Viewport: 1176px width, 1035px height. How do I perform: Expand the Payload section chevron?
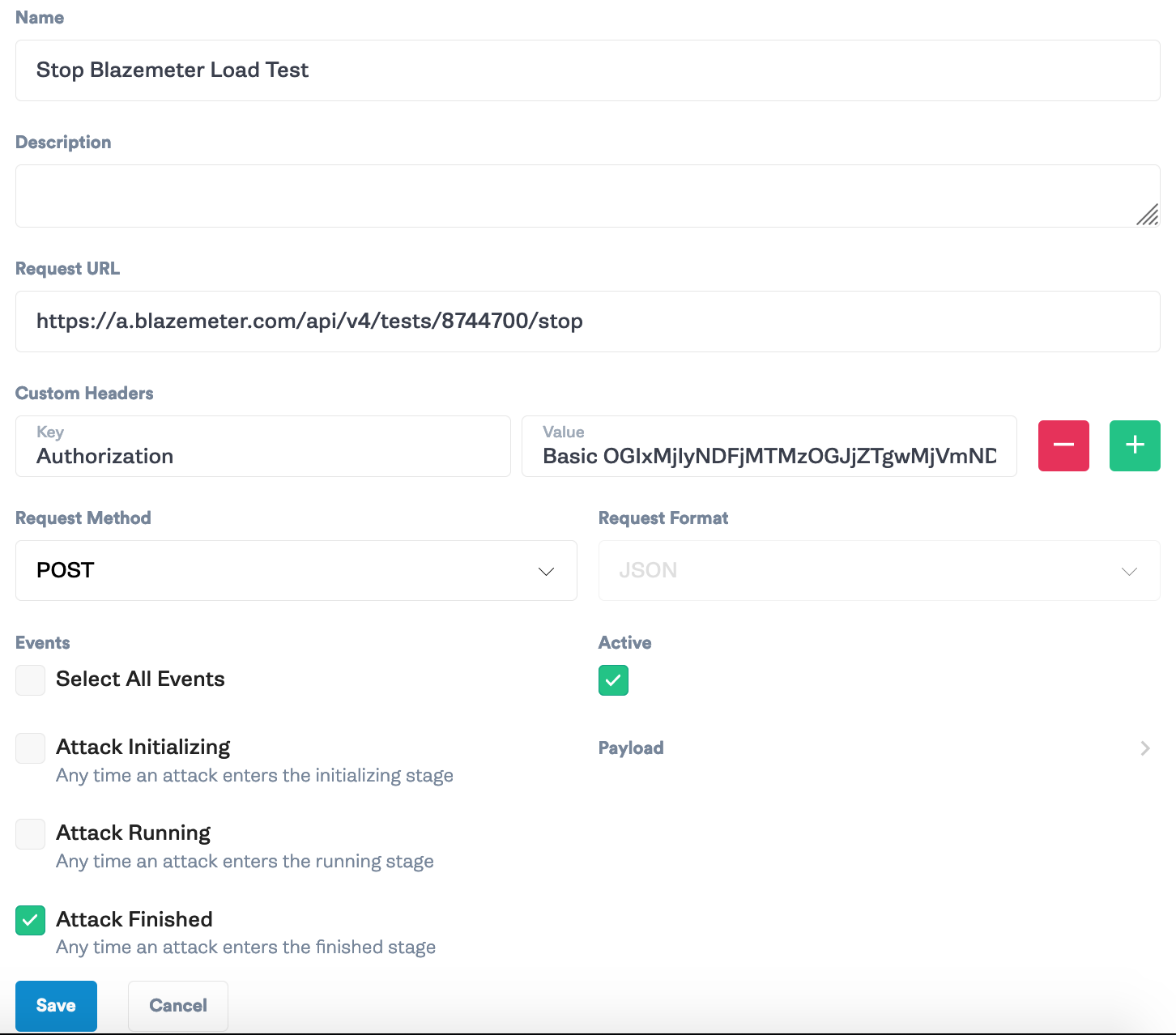pos(1145,748)
